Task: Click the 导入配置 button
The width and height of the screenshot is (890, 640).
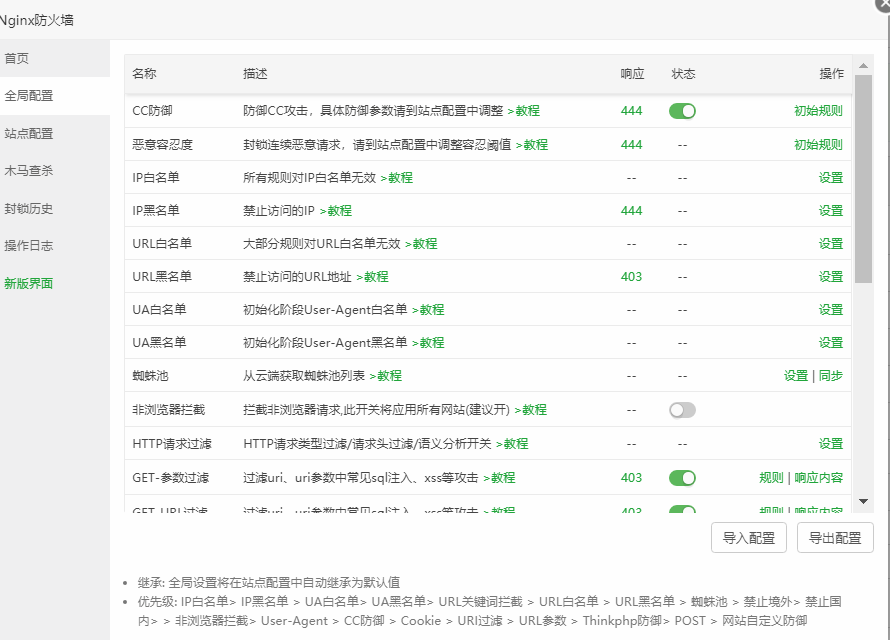Action: 749,538
